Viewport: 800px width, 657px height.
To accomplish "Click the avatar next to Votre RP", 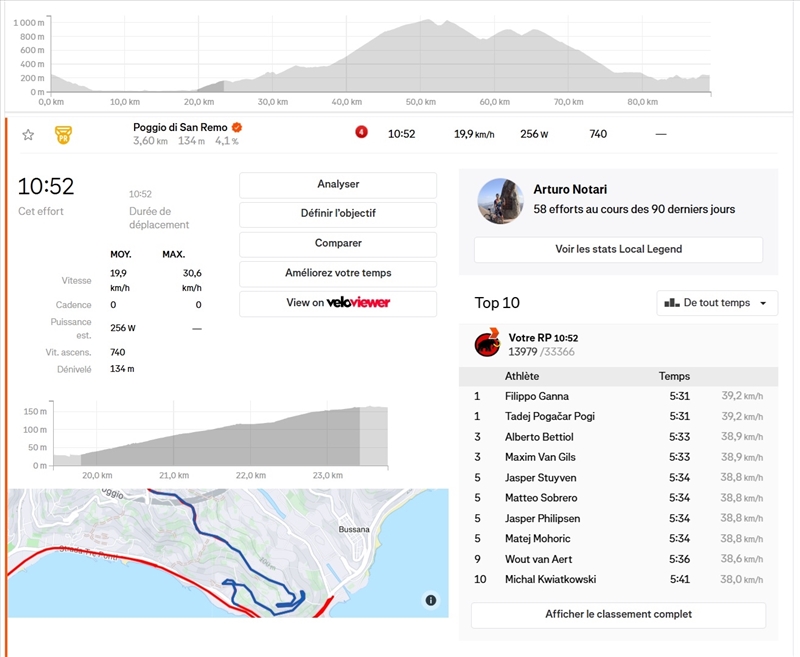I will [x=488, y=345].
